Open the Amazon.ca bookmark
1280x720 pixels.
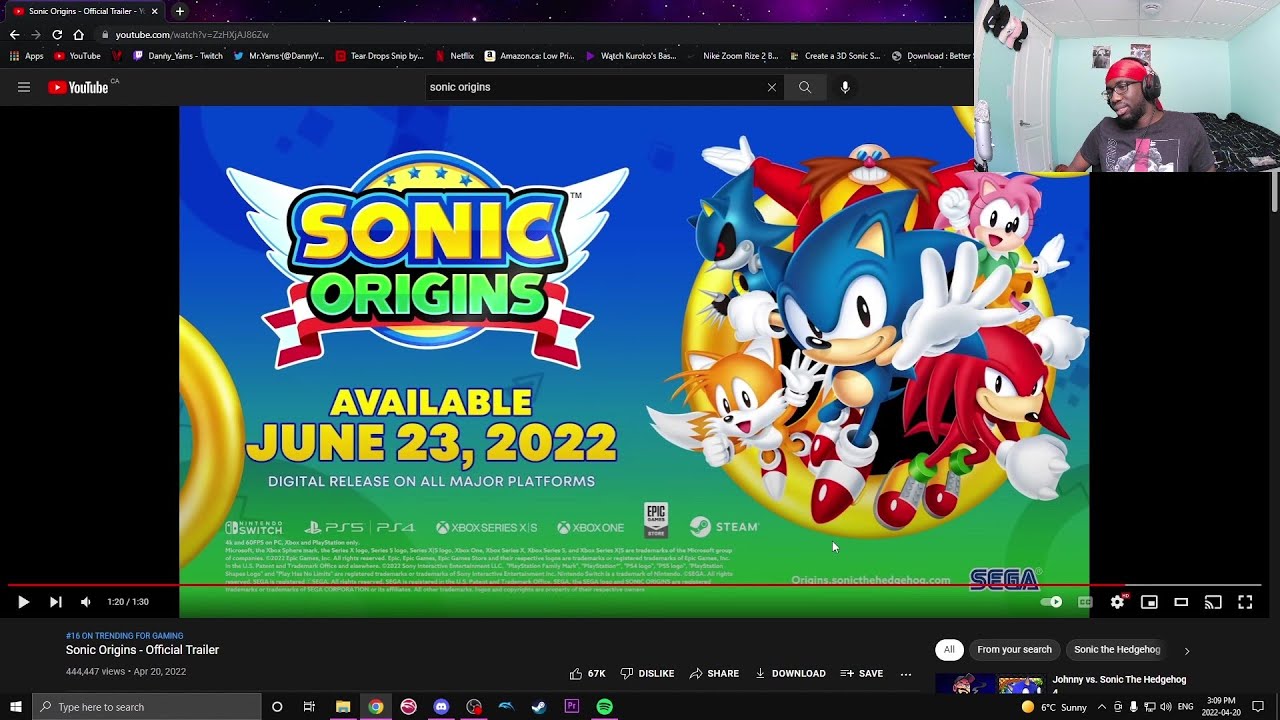(x=530, y=56)
